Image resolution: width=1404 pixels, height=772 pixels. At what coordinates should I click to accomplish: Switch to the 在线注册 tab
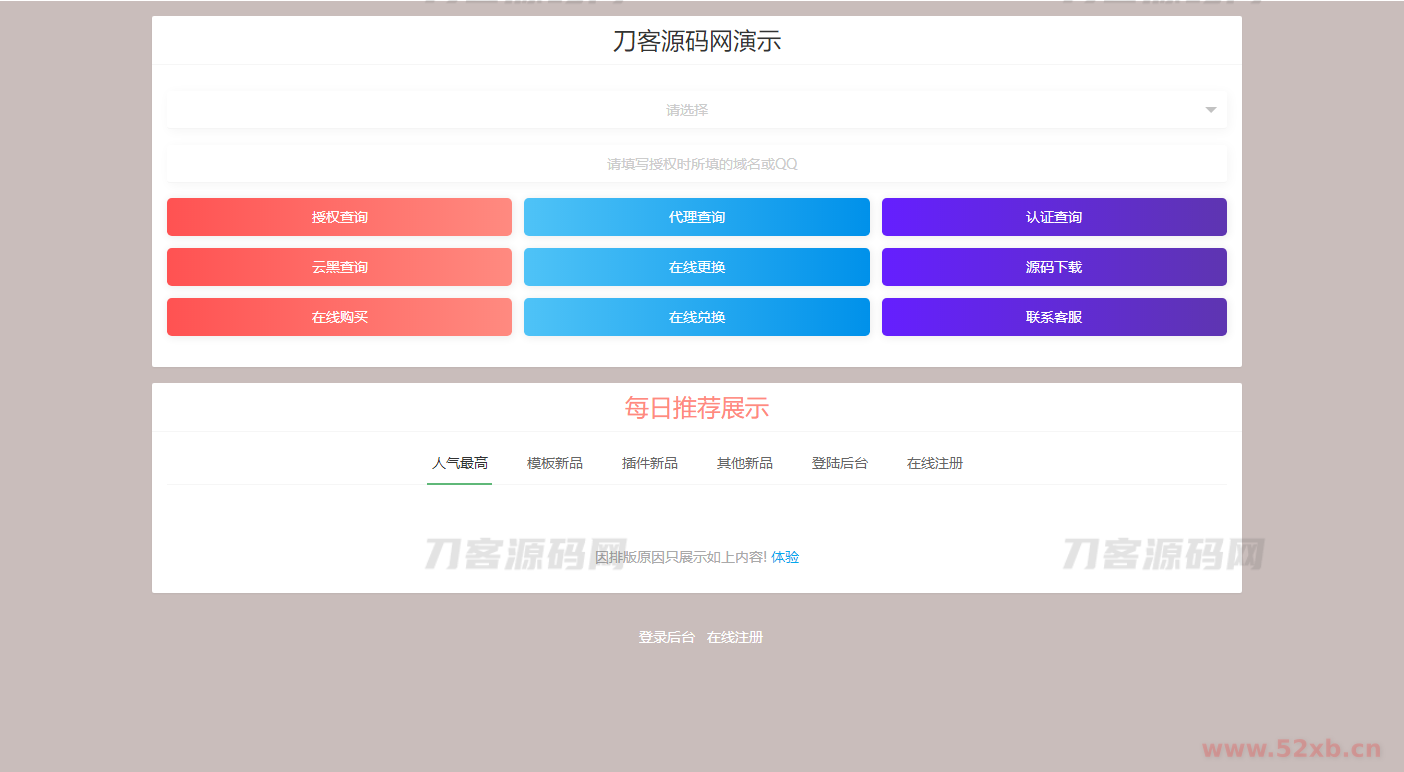(x=934, y=463)
